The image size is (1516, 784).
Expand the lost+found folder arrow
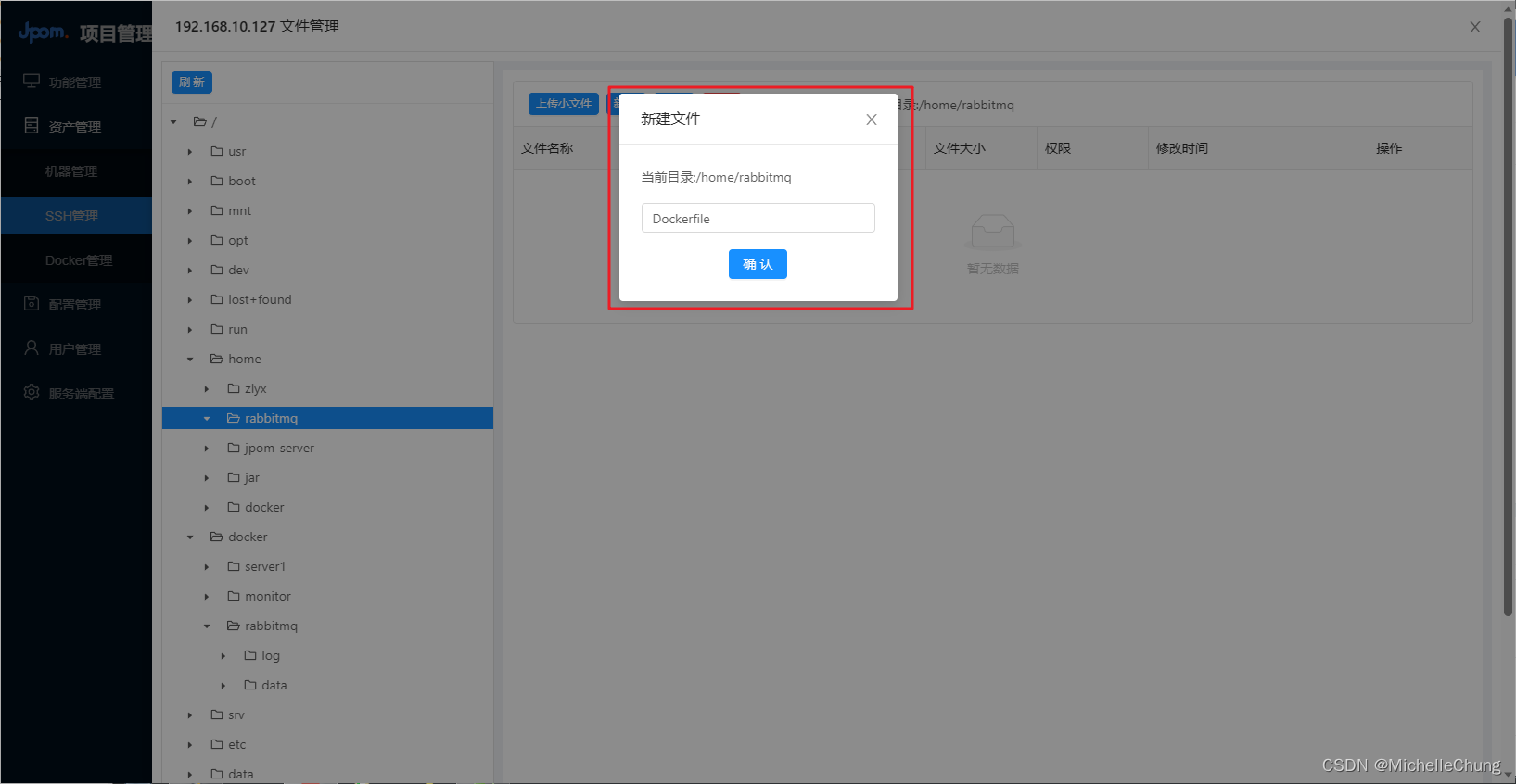click(190, 300)
